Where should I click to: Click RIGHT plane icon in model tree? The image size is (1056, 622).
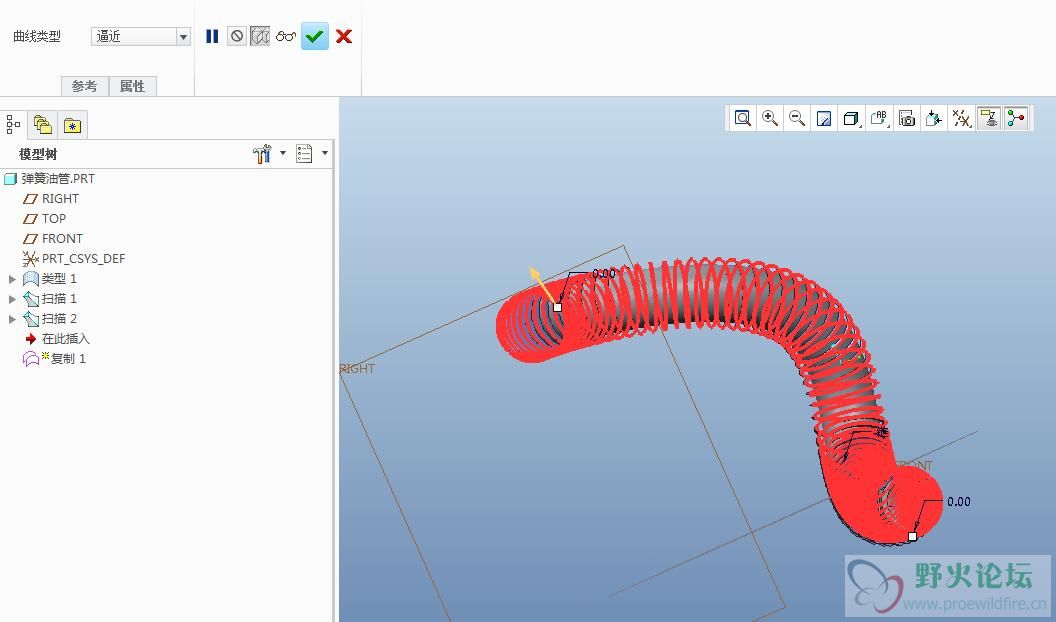[30, 199]
